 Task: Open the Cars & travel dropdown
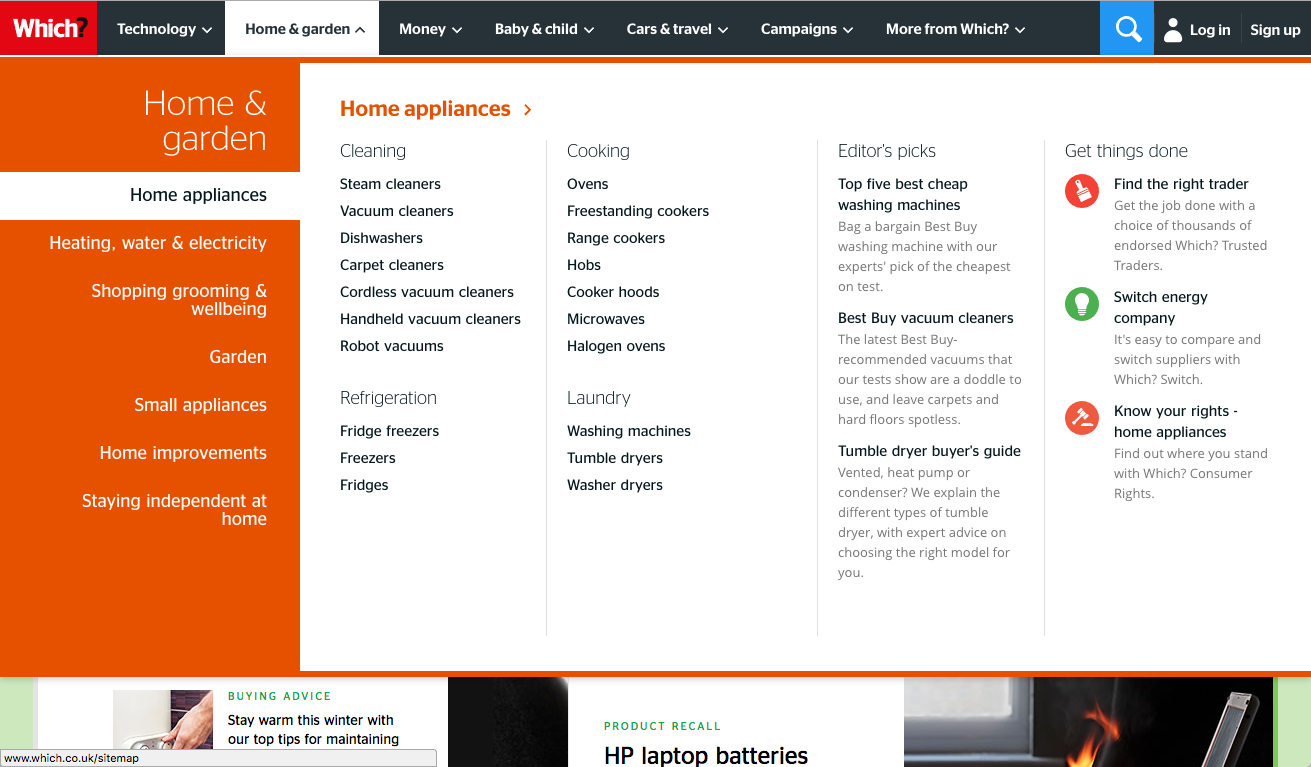[677, 29]
